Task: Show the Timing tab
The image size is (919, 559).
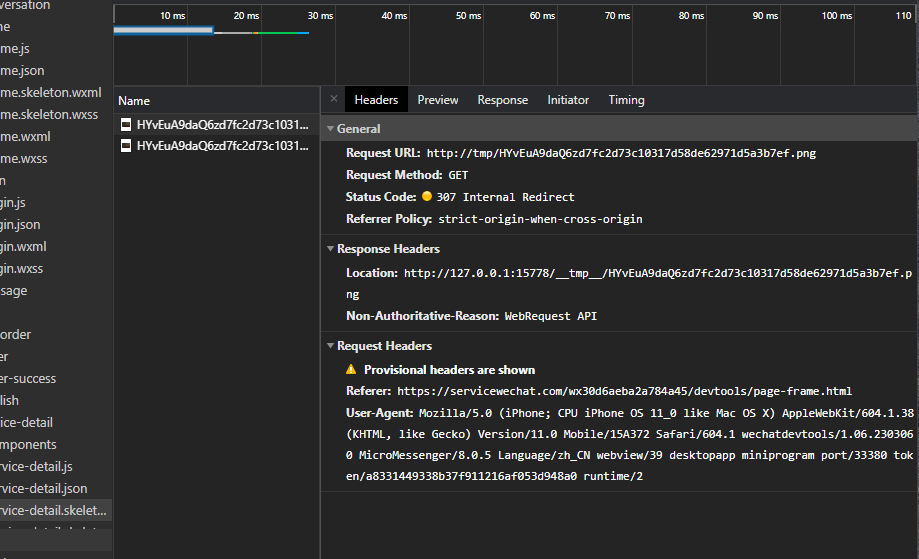Action: coord(626,100)
